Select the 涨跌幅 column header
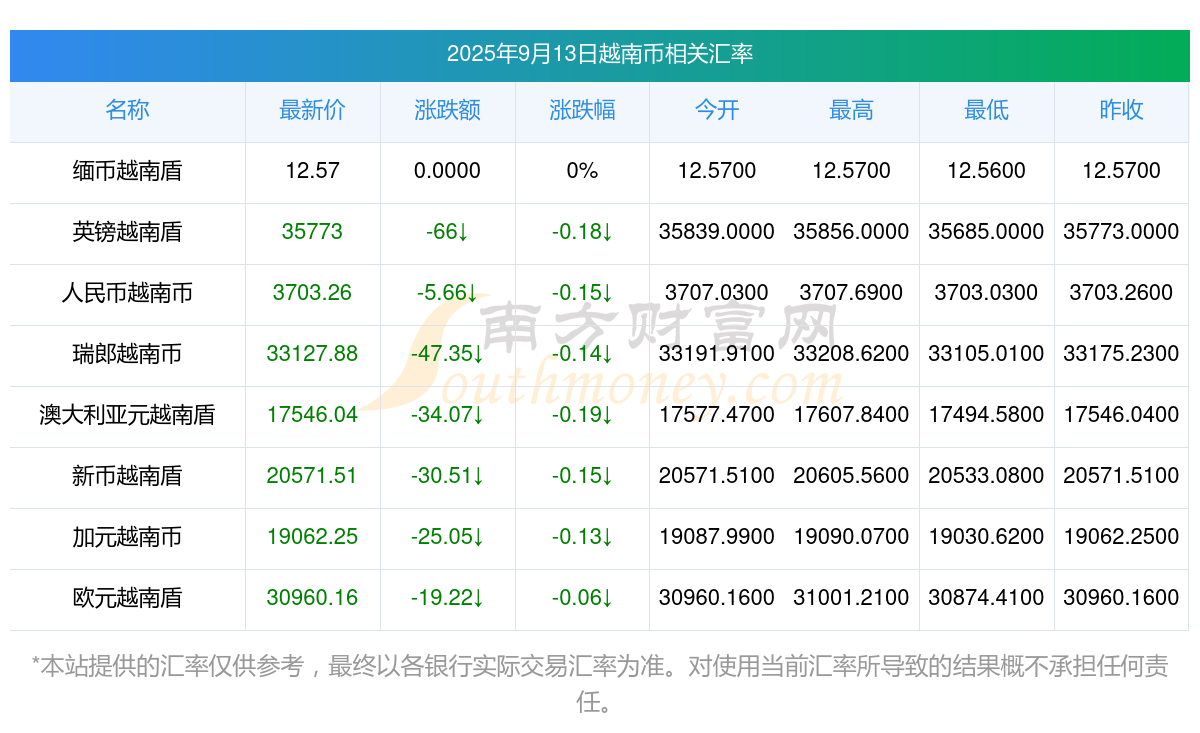The width and height of the screenshot is (1200, 733). tap(582, 111)
